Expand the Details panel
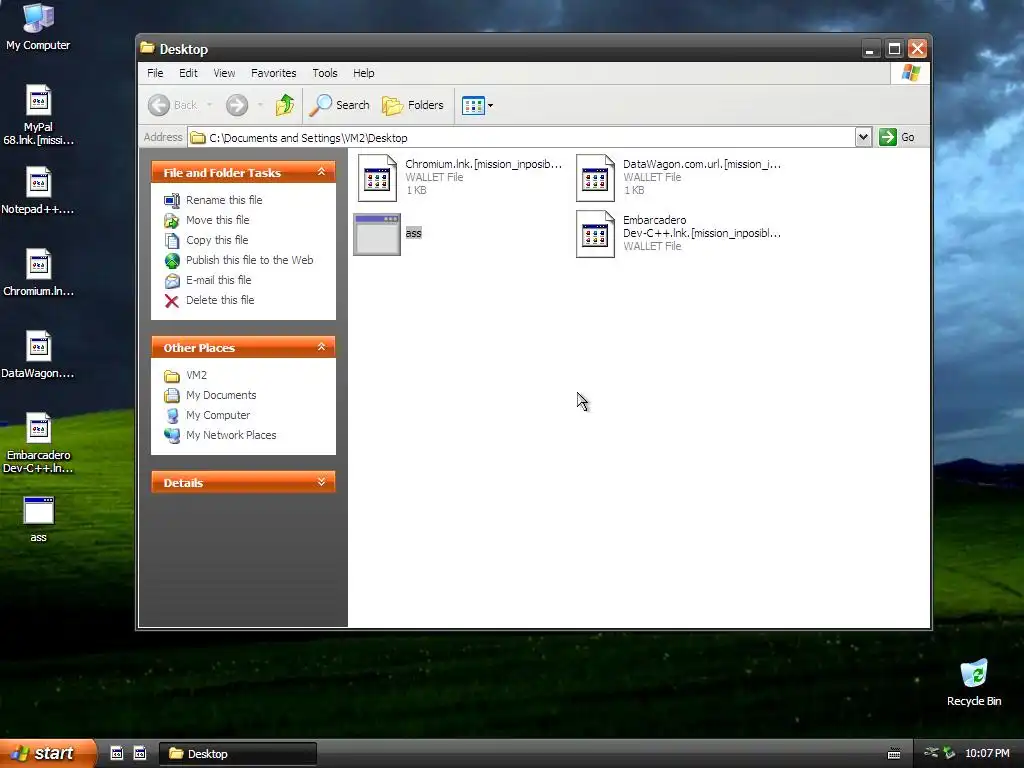1024x768 pixels. tap(321, 482)
